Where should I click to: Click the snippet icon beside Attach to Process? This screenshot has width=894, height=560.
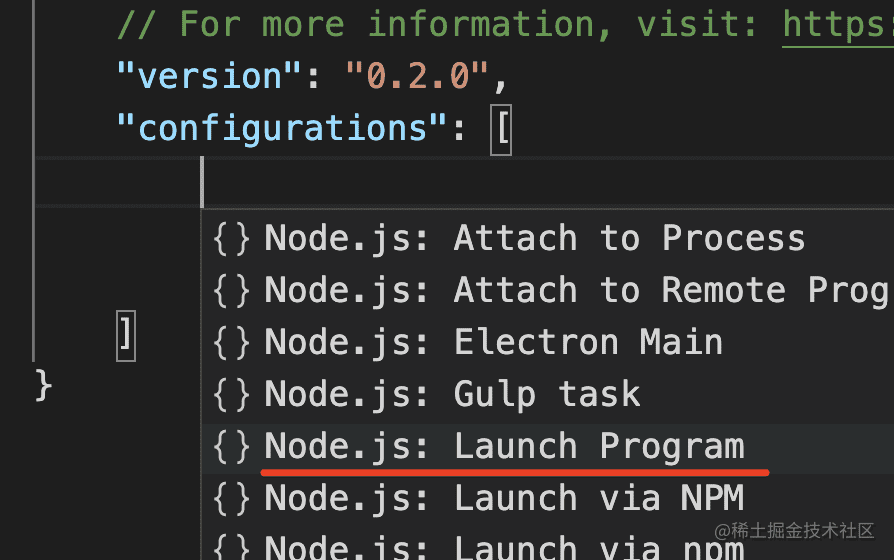pyautogui.click(x=232, y=239)
